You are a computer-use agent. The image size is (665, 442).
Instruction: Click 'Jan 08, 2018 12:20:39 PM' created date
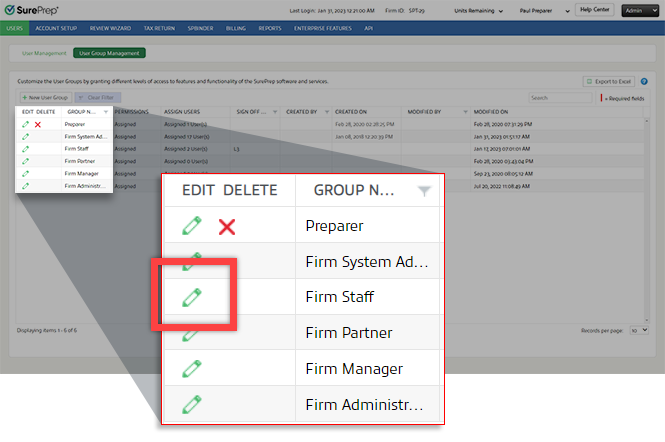tap(364, 137)
